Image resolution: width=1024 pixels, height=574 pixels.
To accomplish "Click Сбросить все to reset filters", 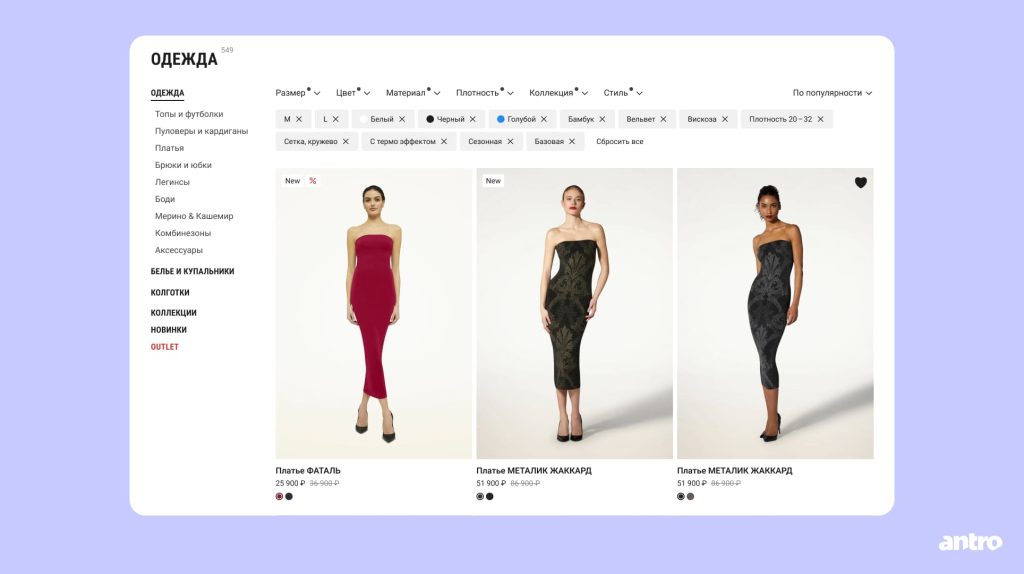I will point(620,142).
